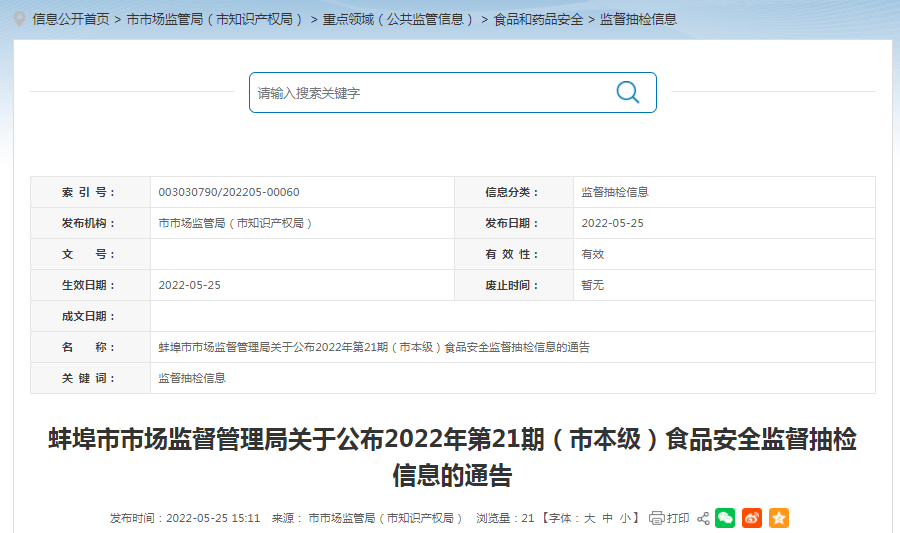Share to WeChat via green icon
Image resolution: width=900 pixels, height=533 pixels.
[x=725, y=518]
